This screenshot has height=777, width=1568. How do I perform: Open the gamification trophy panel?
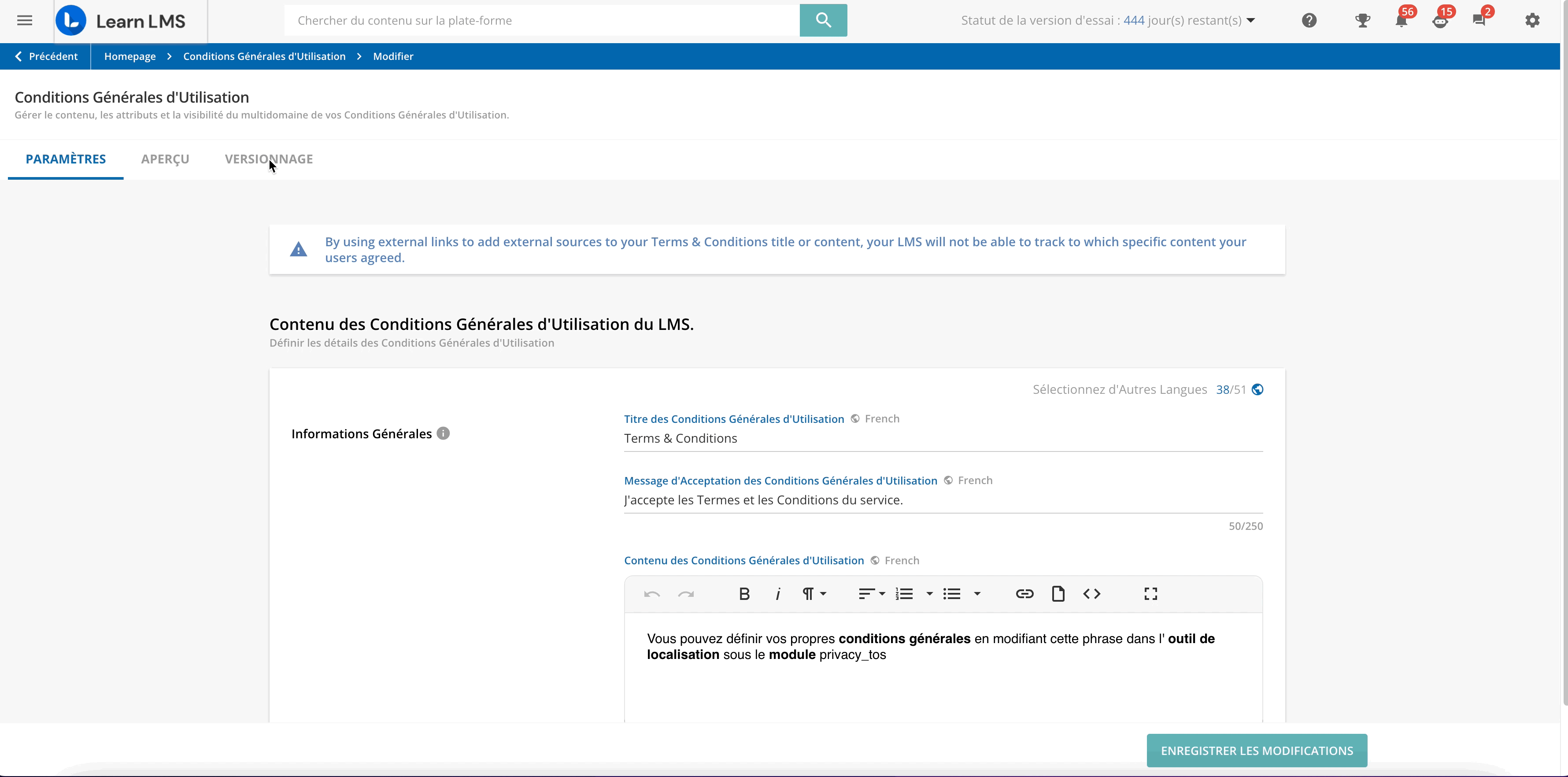coord(1363,20)
